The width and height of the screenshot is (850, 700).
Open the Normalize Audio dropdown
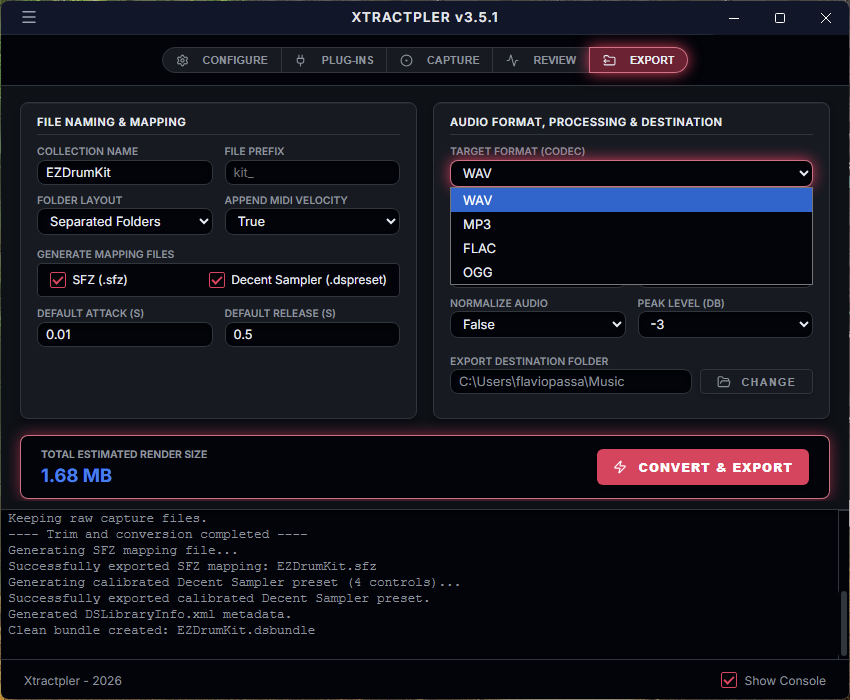(x=537, y=324)
